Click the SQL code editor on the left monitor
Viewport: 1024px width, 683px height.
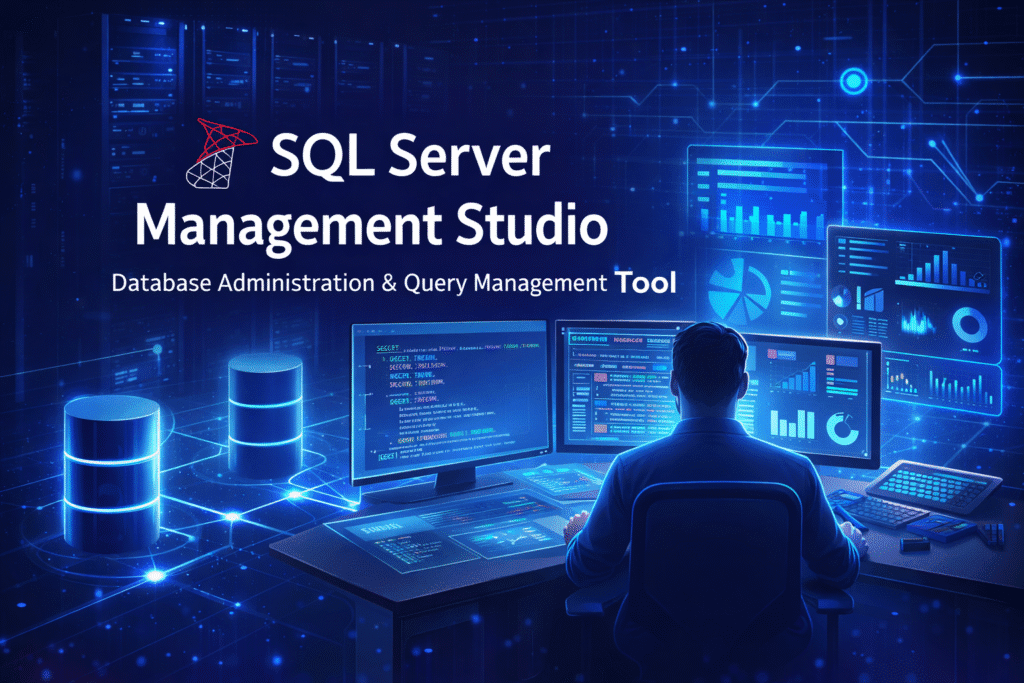click(450, 400)
